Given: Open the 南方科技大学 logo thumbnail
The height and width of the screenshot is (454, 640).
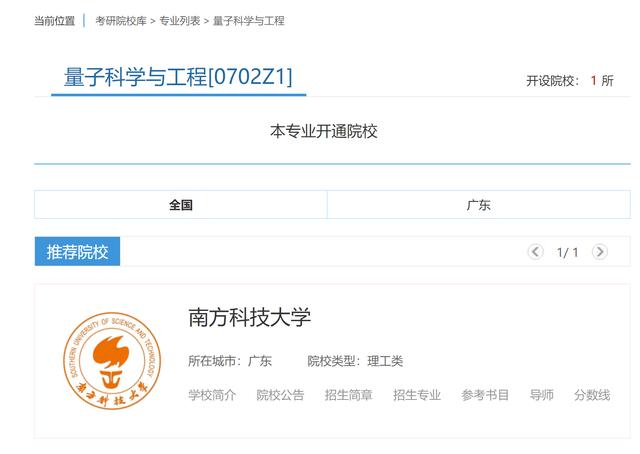Looking at the screenshot, I should 112,361.
